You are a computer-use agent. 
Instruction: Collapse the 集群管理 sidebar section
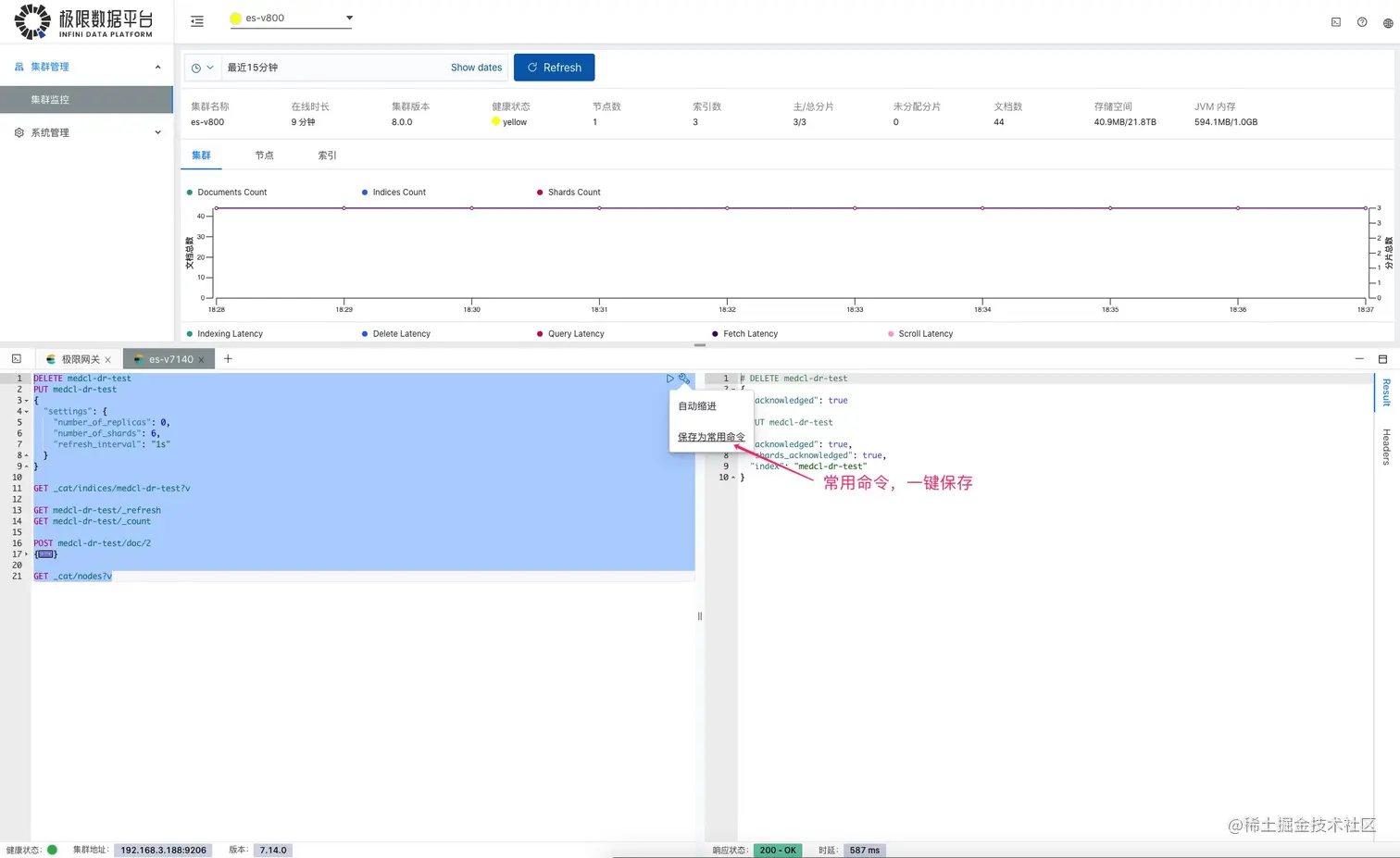tap(157, 67)
